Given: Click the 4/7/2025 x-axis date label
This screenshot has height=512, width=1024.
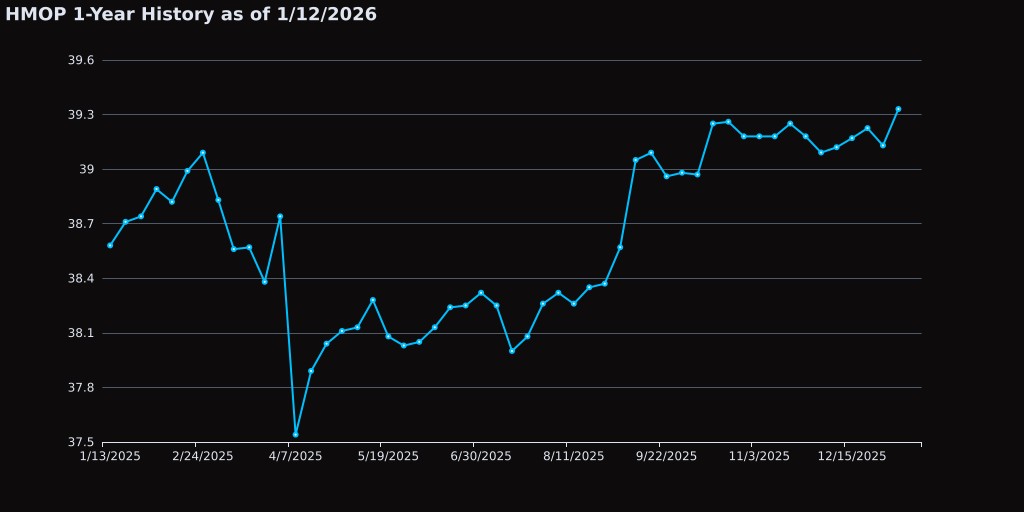Looking at the screenshot, I should (295, 456).
